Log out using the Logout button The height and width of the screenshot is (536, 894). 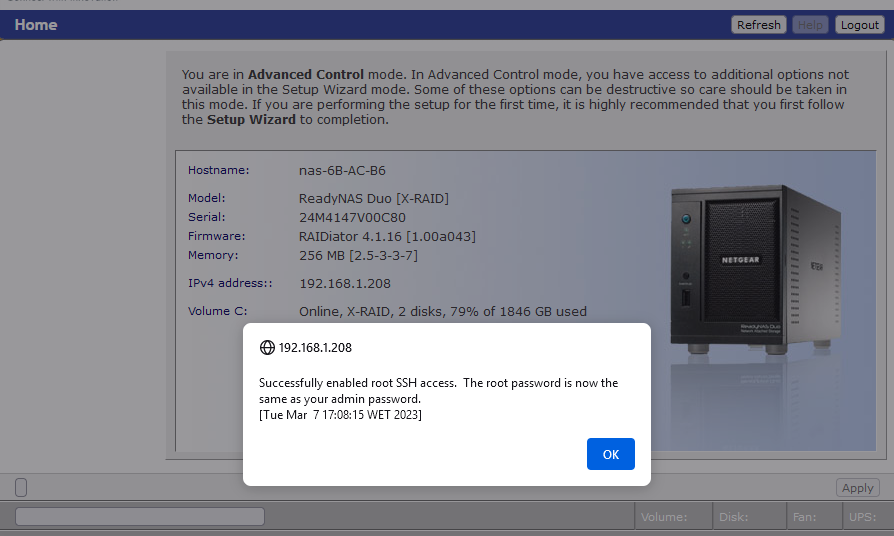[860, 25]
